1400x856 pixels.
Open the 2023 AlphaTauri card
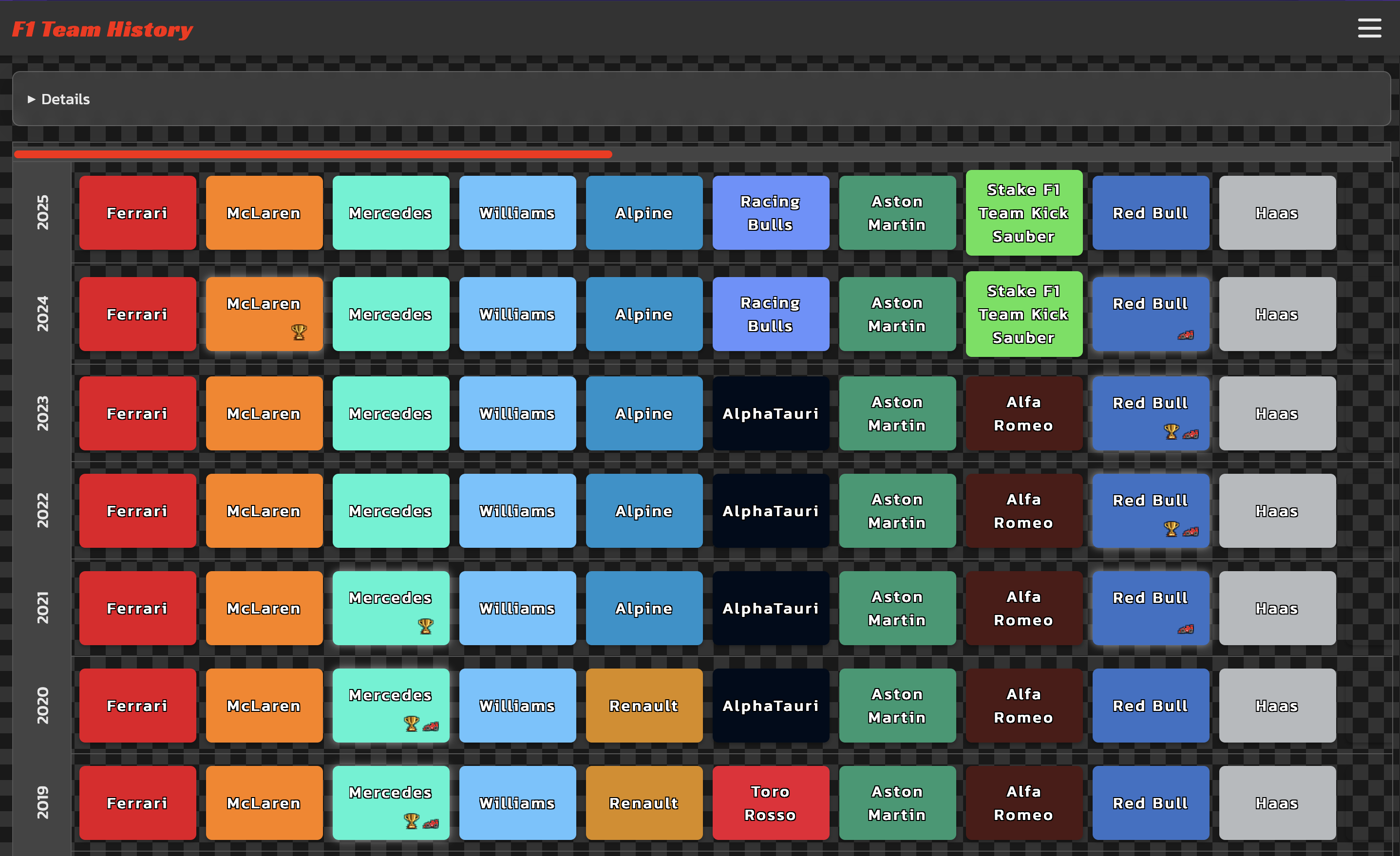point(771,413)
